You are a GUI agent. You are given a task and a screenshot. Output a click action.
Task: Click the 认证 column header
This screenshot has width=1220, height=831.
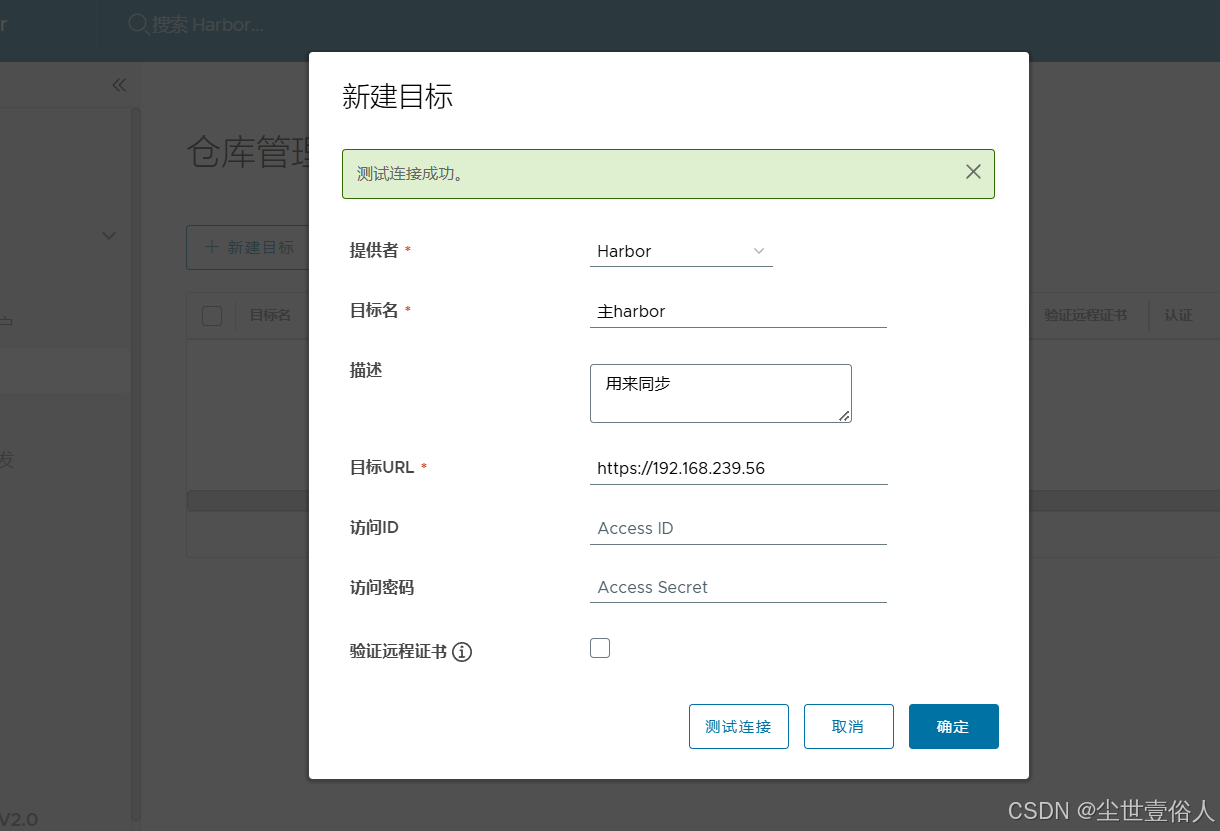pyautogui.click(x=1178, y=315)
